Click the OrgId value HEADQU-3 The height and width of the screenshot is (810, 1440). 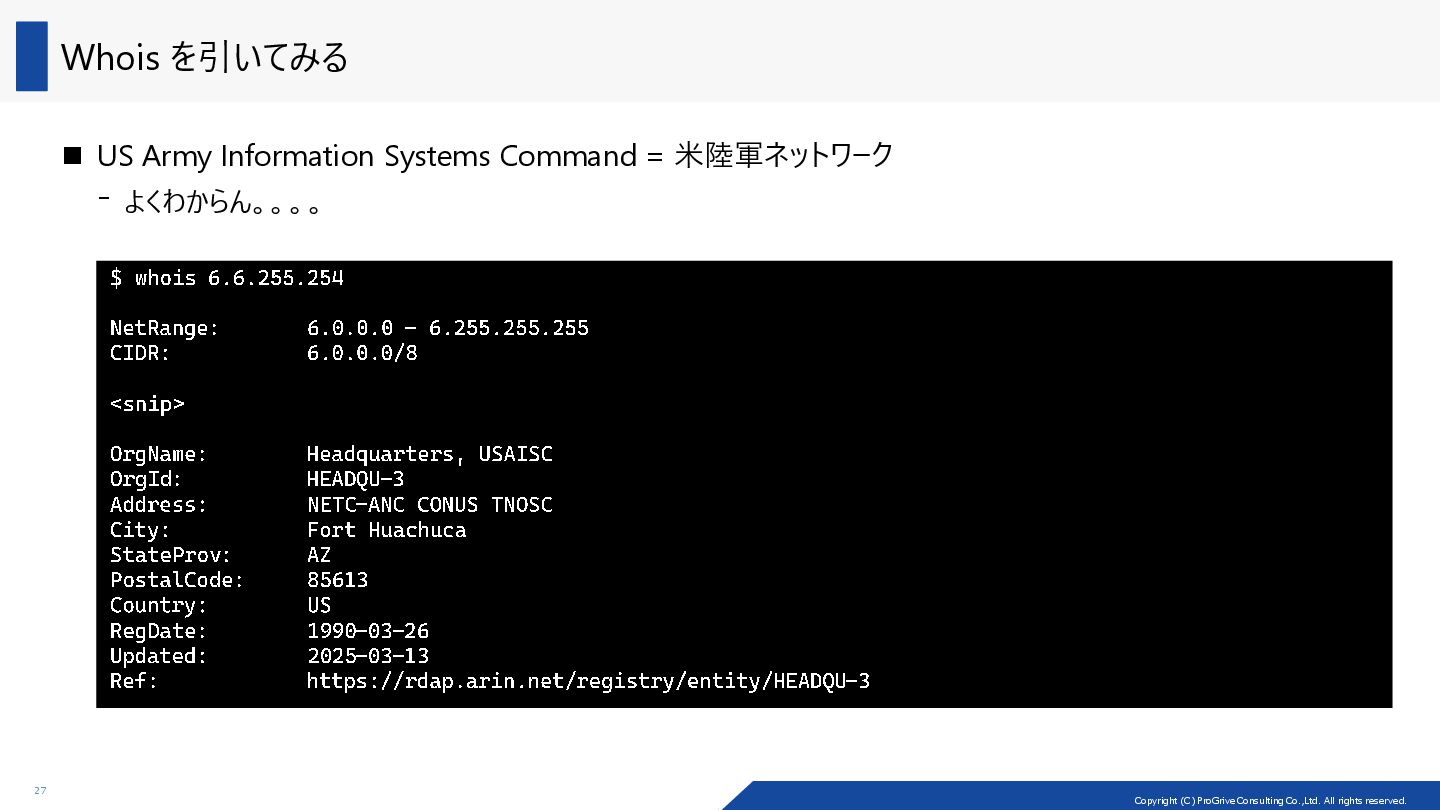(x=355, y=480)
